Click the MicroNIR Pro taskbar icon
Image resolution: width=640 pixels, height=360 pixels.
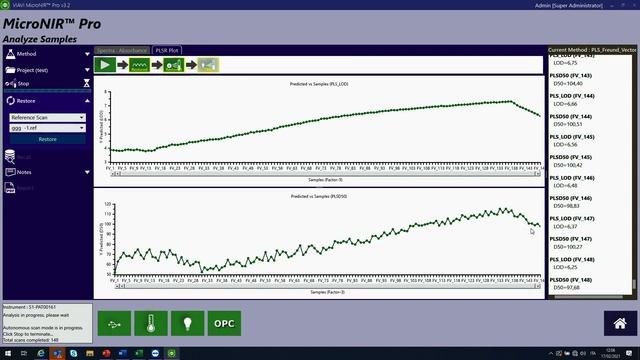pos(171,353)
